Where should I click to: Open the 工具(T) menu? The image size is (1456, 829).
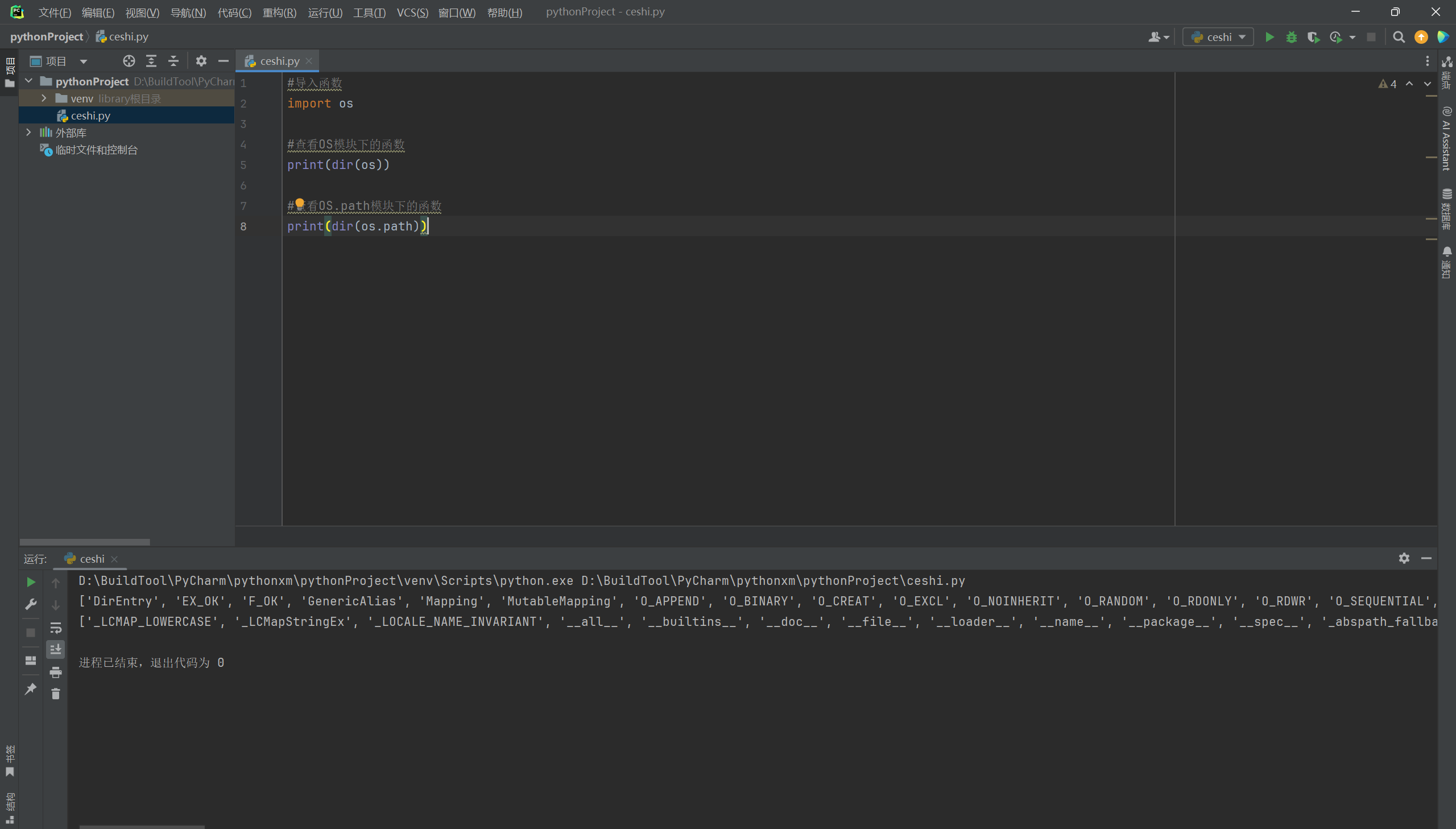coord(369,13)
